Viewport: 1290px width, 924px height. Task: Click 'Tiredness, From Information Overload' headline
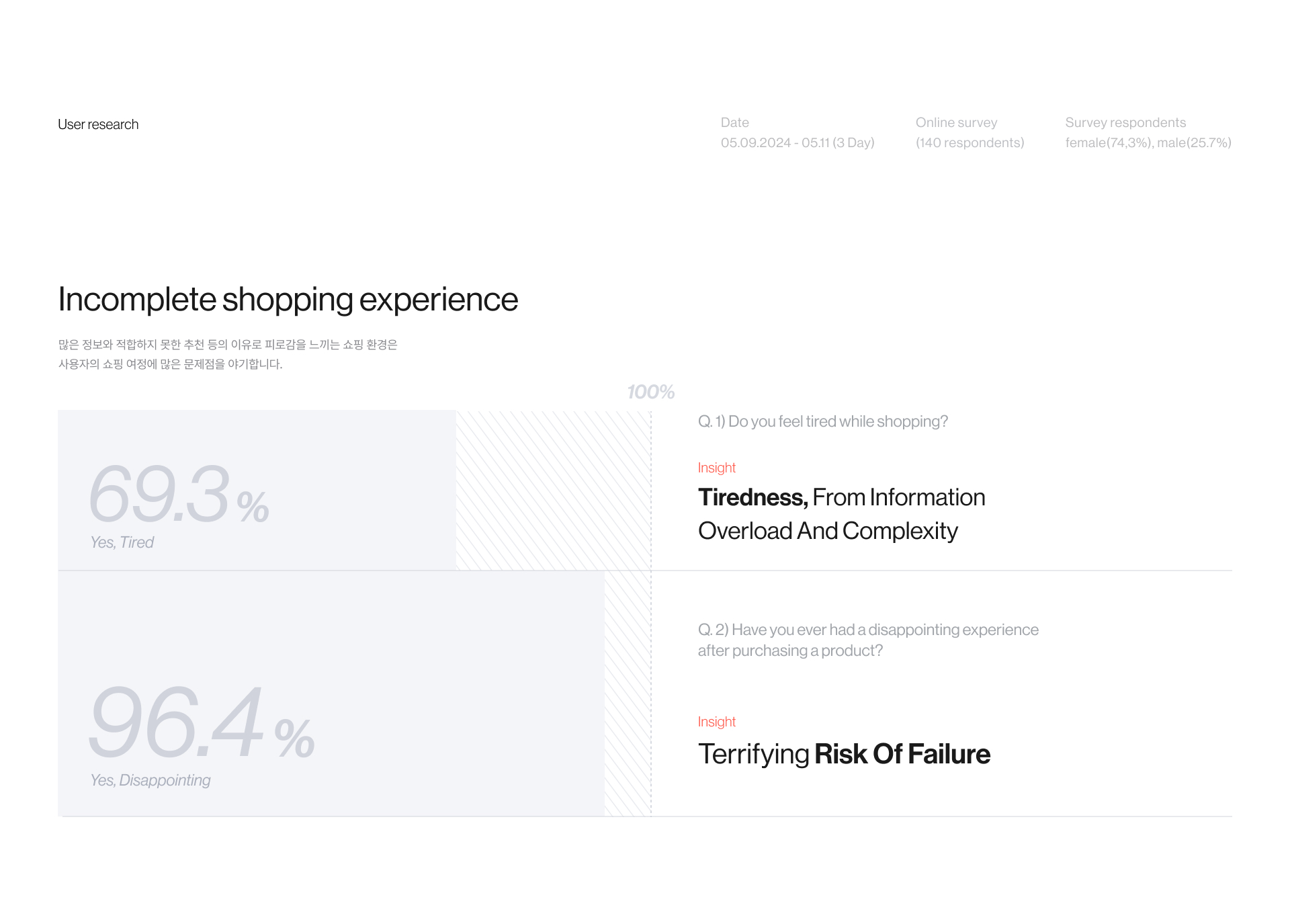(841, 514)
